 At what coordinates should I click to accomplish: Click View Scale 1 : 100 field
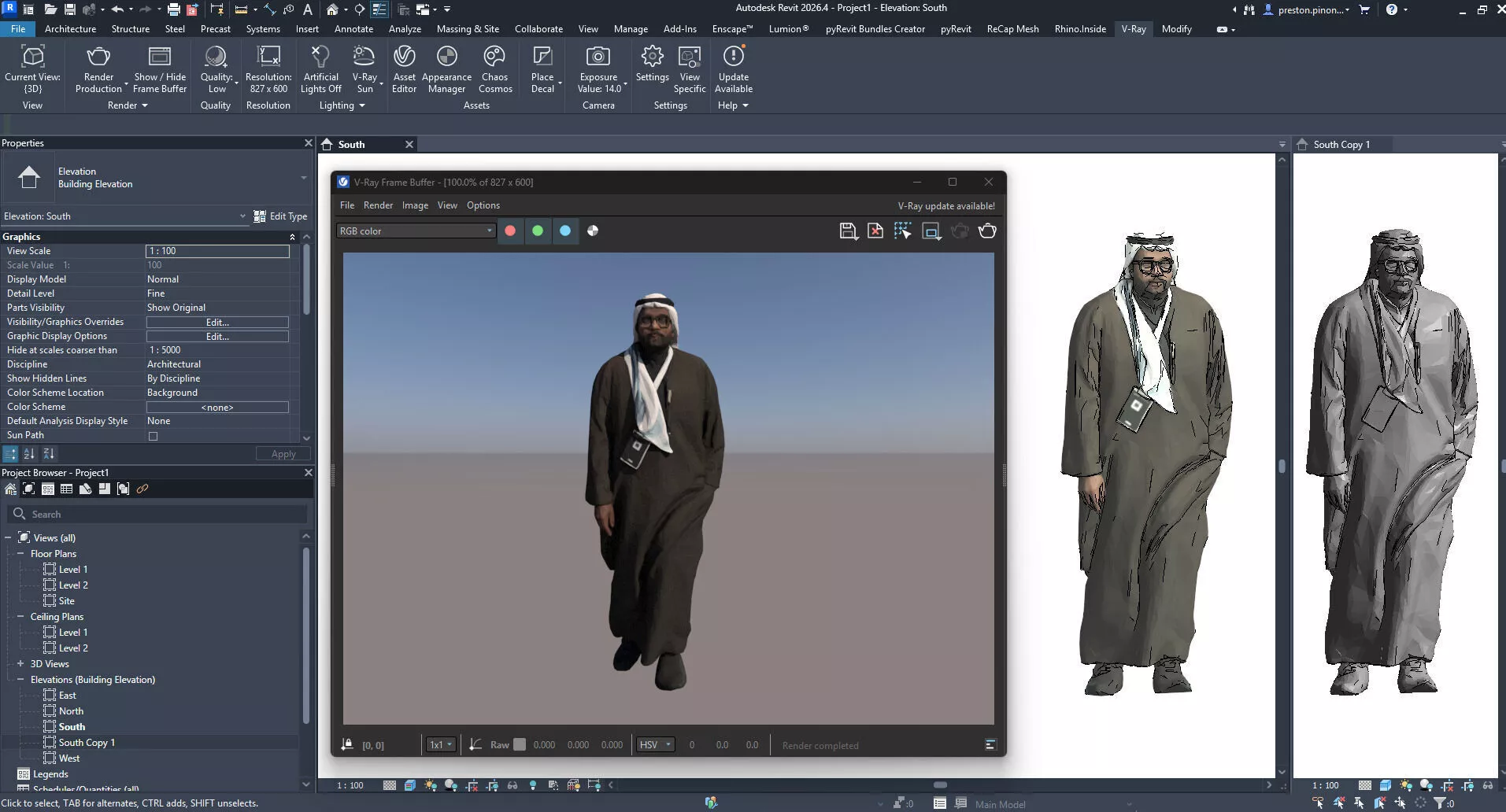(217, 251)
